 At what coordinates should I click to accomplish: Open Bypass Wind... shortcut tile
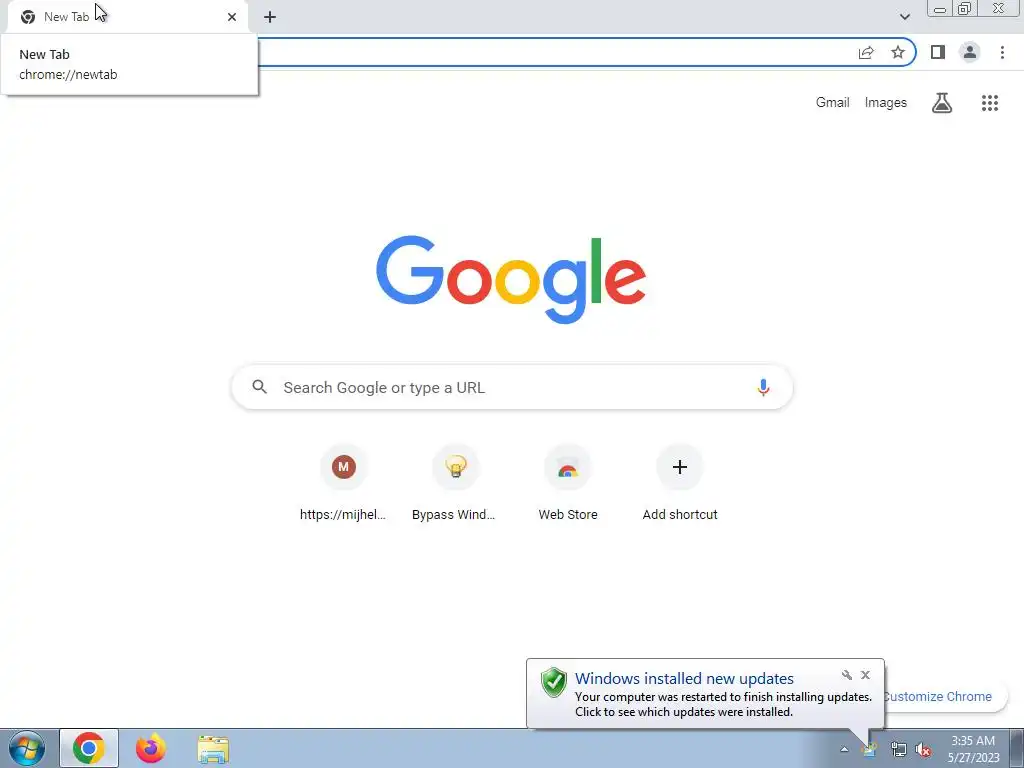tap(455, 483)
